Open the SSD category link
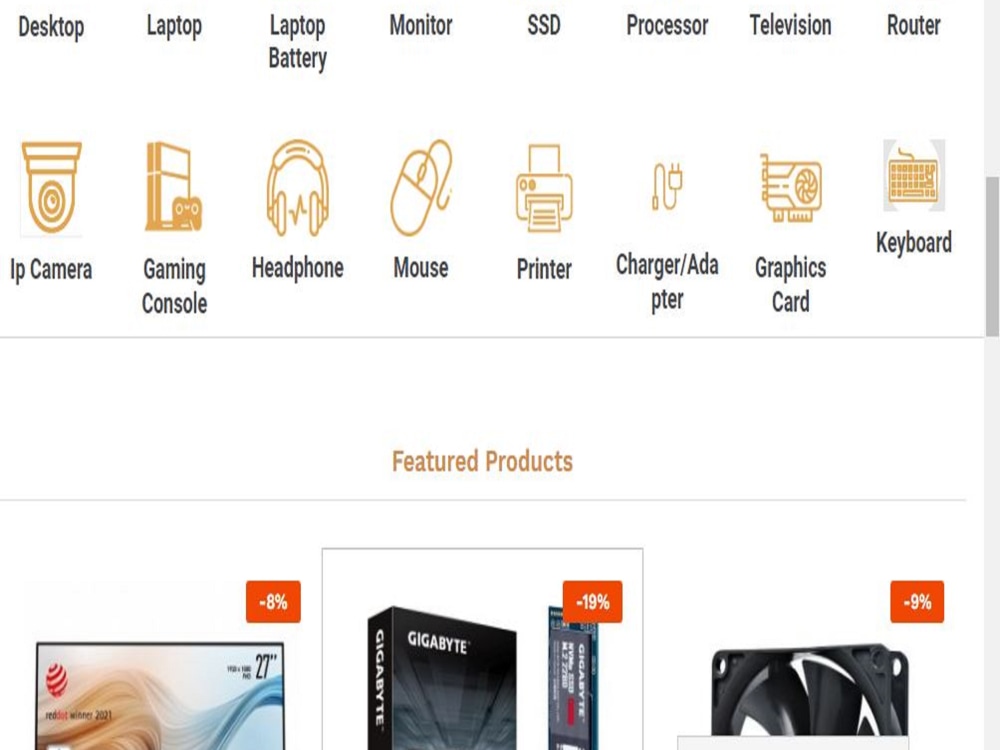This screenshot has height=750, width=1000. click(x=544, y=26)
